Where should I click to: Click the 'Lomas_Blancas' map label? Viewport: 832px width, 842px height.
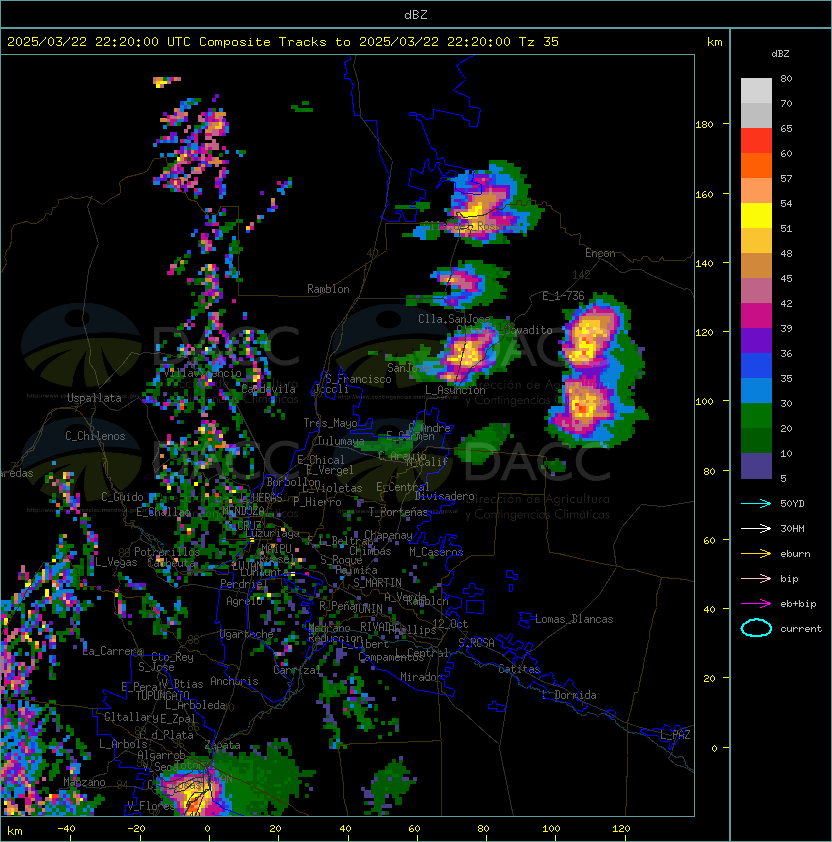pyautogui.click(x=574, y=619)
